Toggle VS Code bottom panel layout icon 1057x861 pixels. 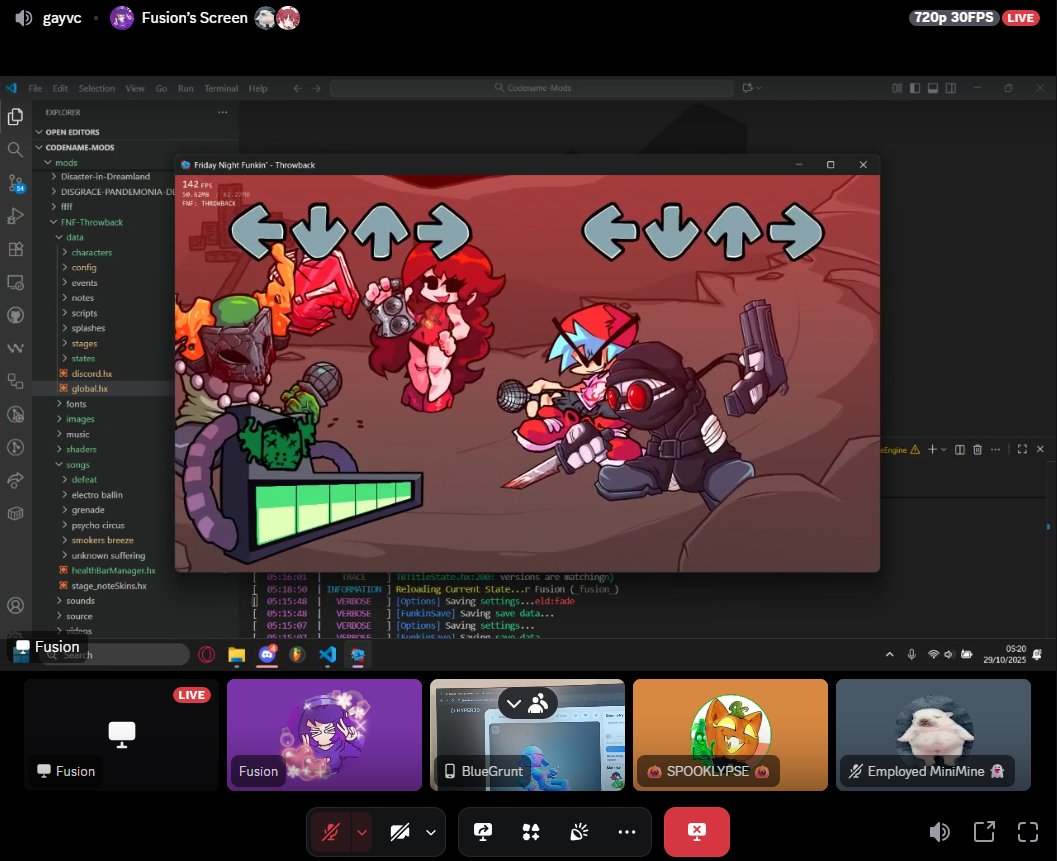pyautogui.click(x=933, y=88)
